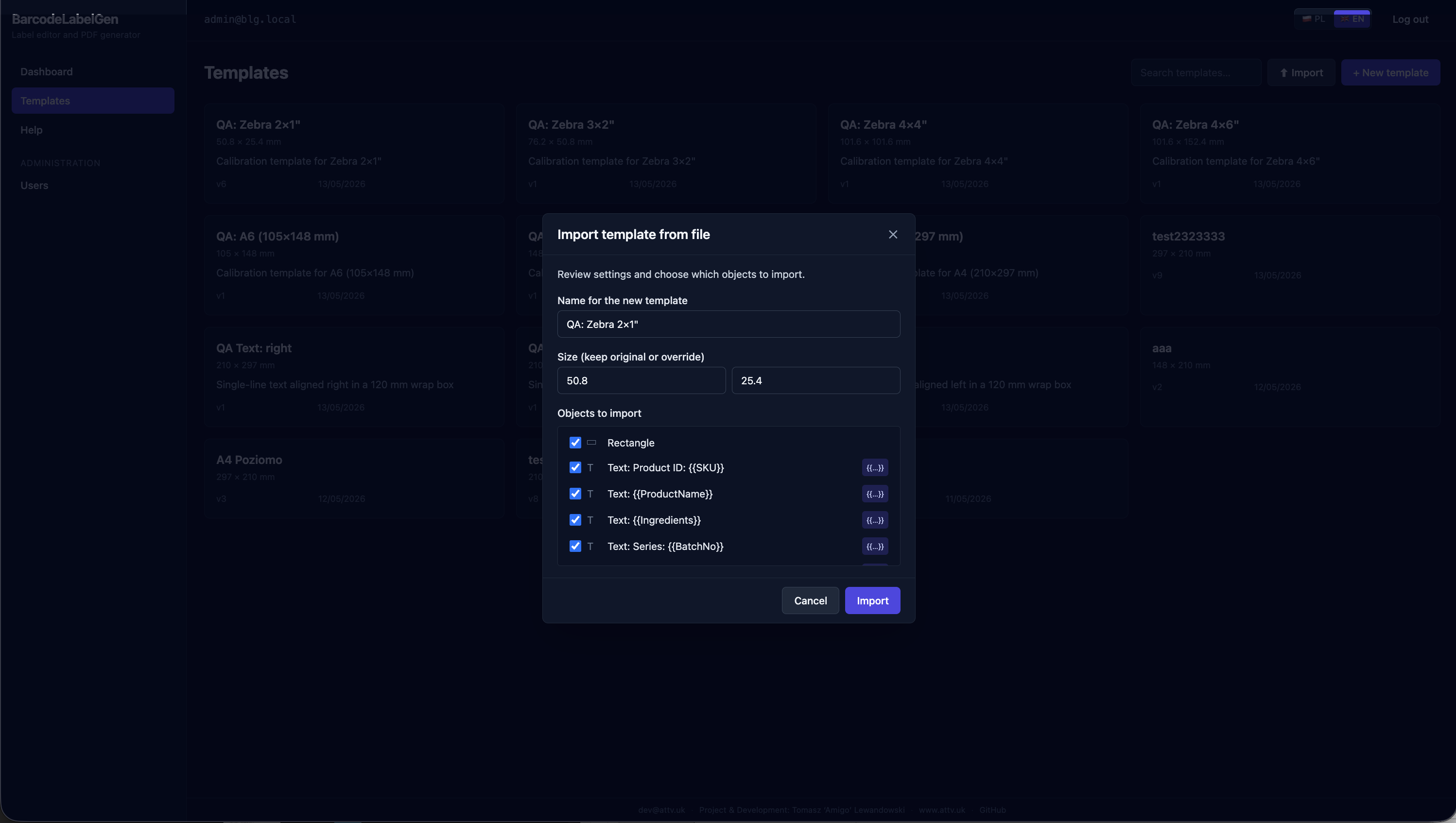Click the new template name field
The width and height of the screenshot is (1456, 823).
pos(728,324)
